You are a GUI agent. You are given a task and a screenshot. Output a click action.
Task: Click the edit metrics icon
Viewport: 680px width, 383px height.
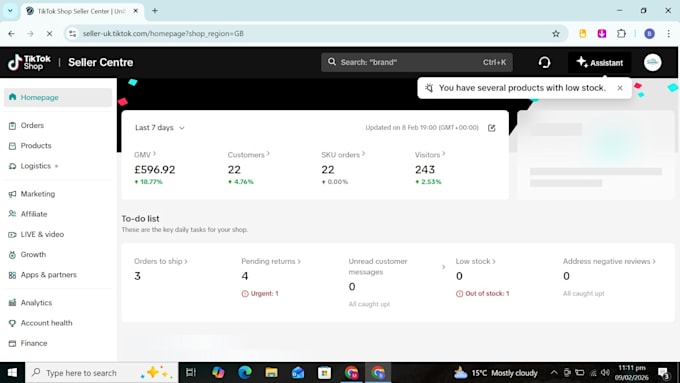click(x=491, y=128)
